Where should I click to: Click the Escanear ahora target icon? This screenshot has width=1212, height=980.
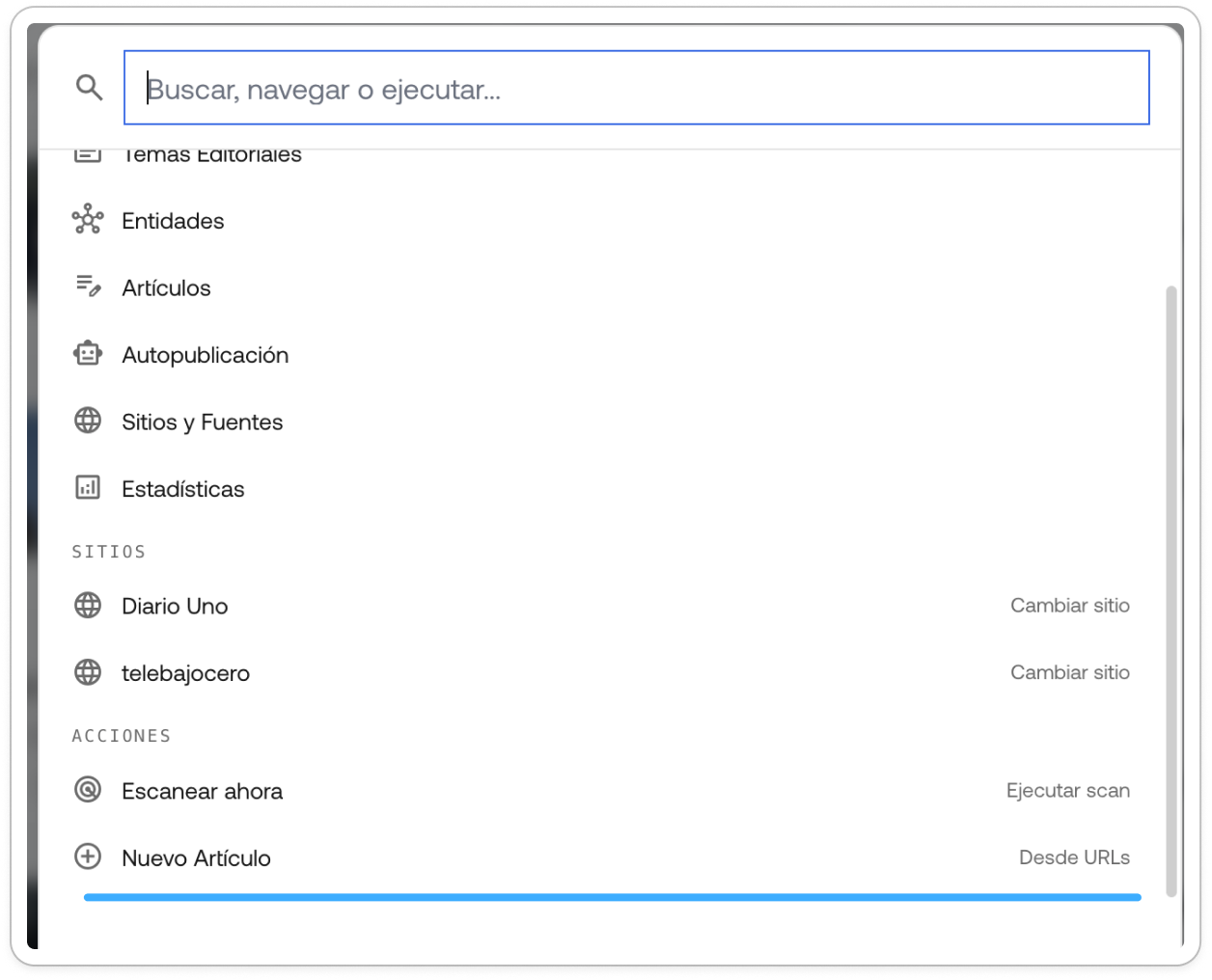point(88,790)
